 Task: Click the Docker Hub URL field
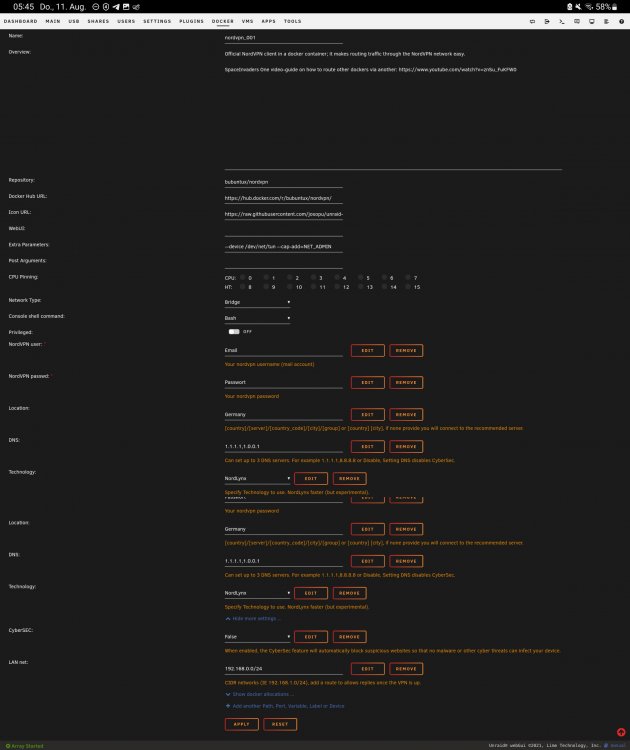click(x=284, y=198)
